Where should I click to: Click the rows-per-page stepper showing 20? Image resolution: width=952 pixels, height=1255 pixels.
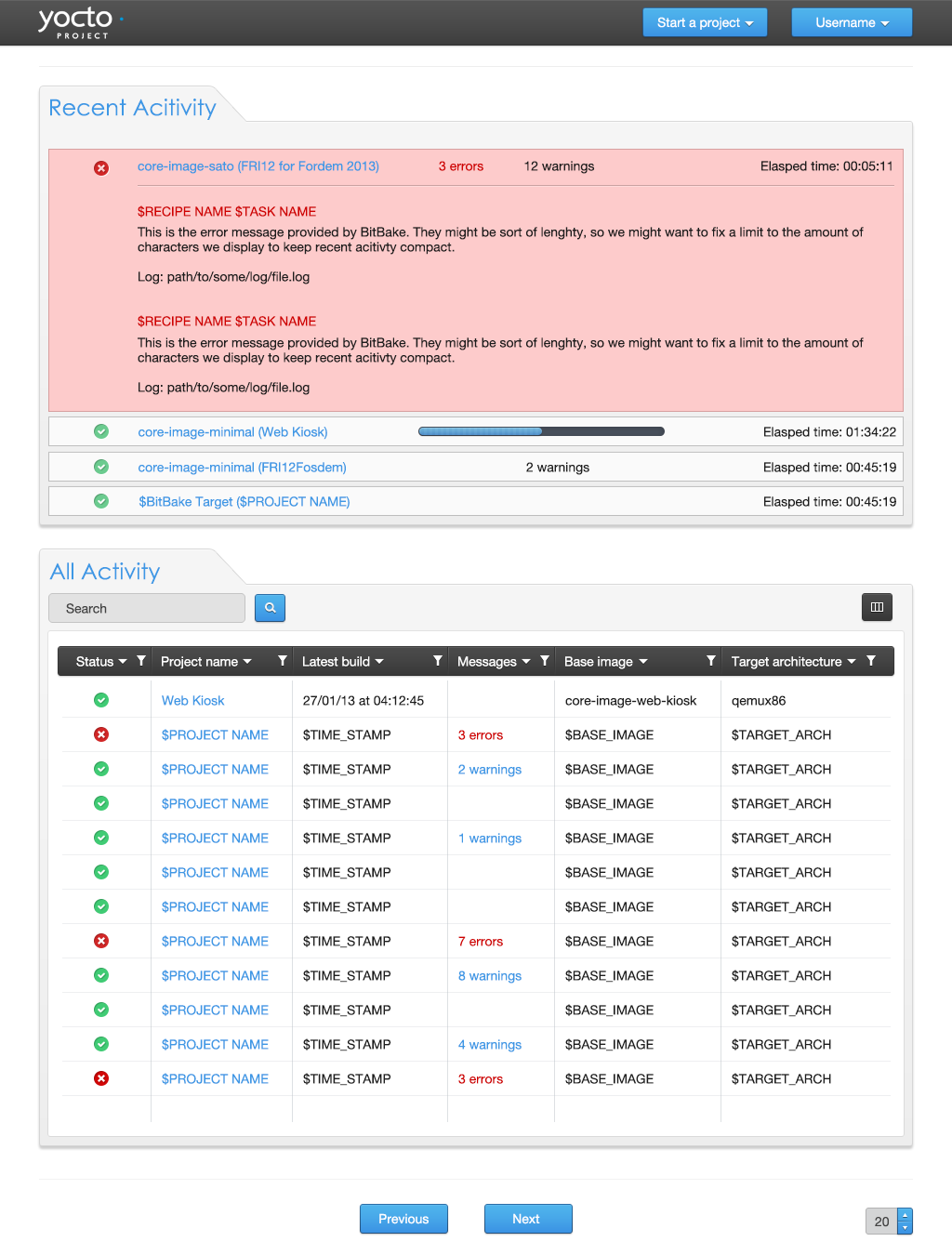tap(904, 1221)
